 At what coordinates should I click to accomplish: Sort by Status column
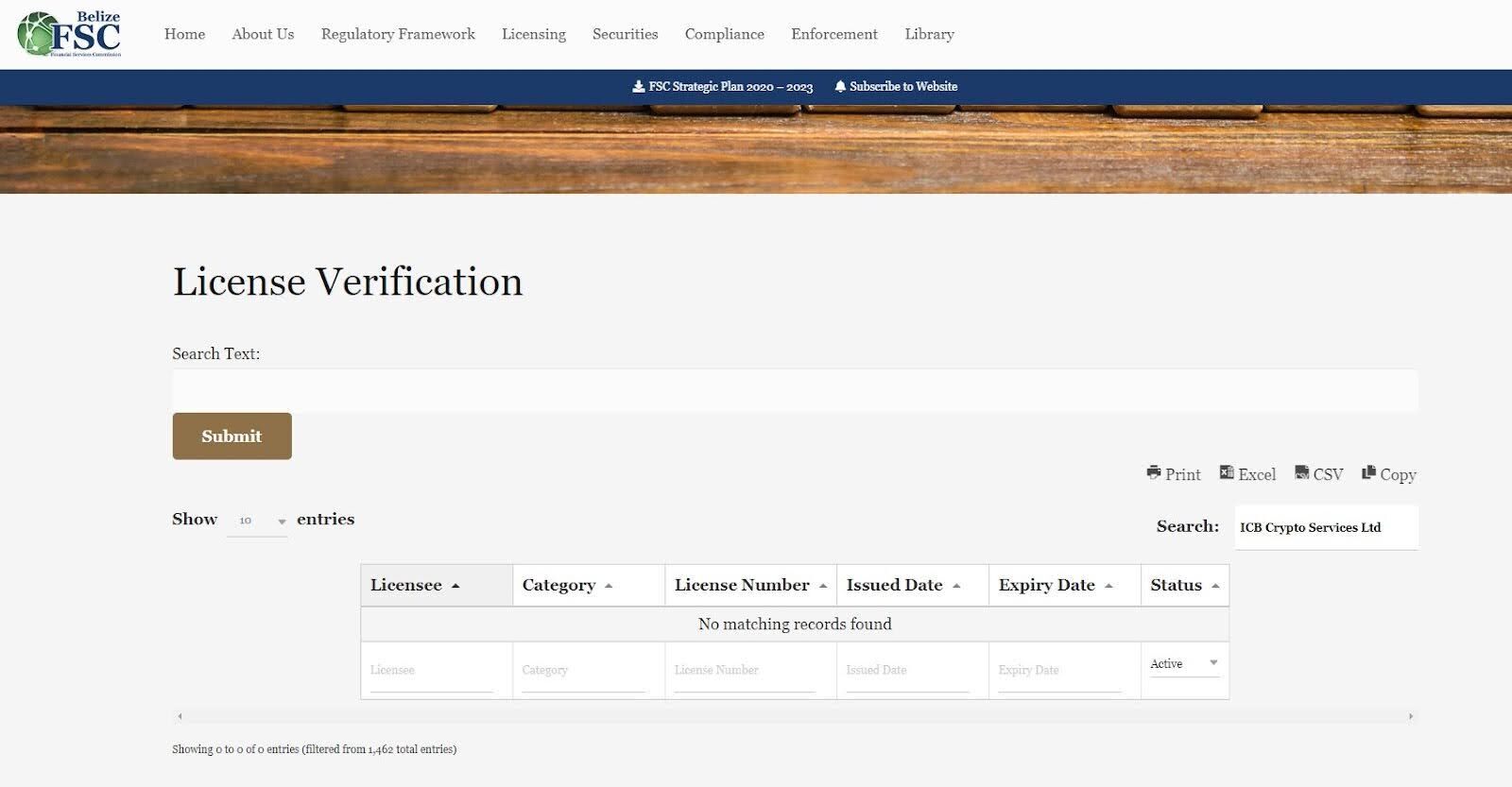coord(1185,585)
